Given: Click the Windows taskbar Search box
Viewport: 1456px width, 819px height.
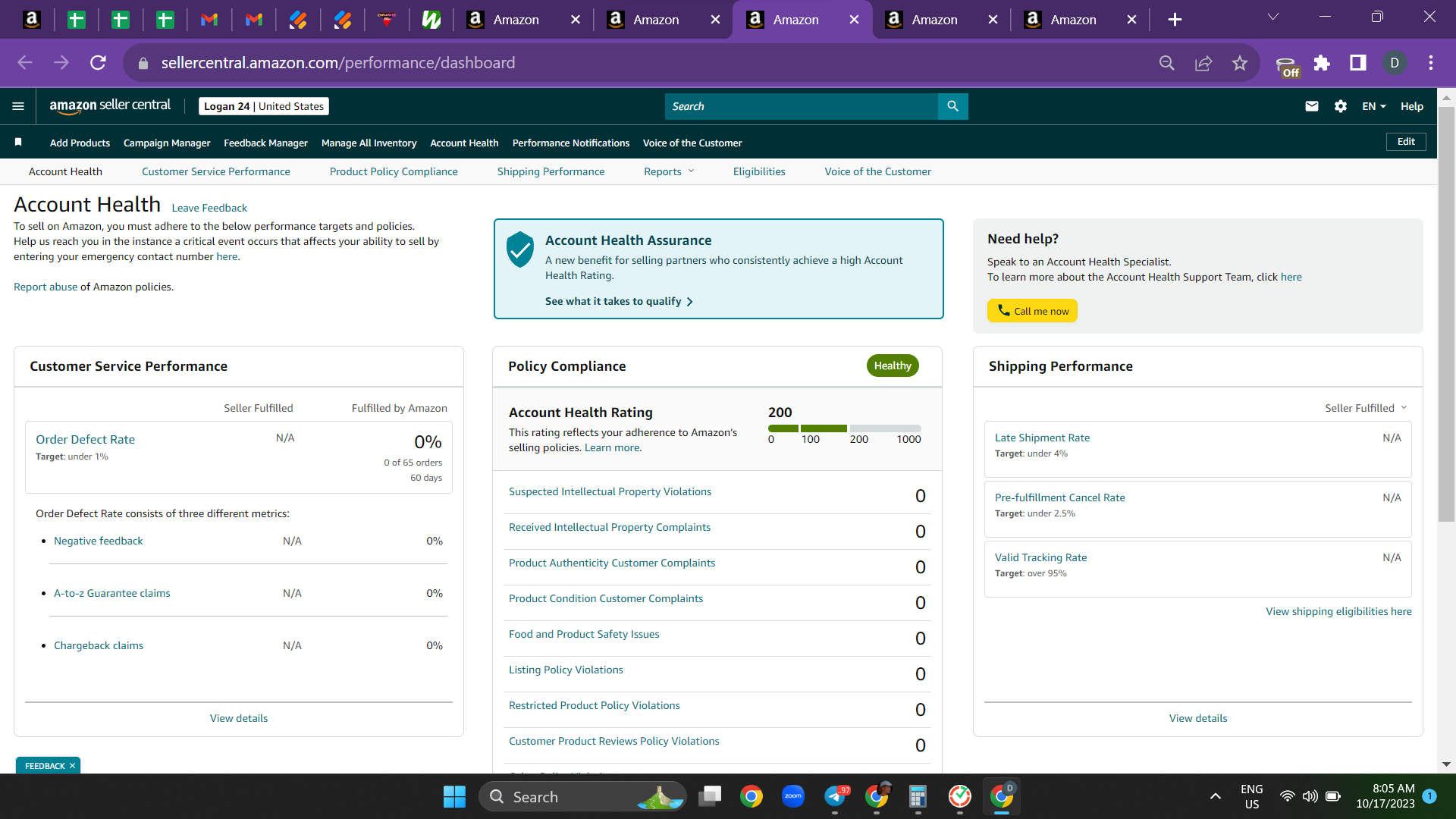Looking at the screenshot, I should (x=582, y=796).
